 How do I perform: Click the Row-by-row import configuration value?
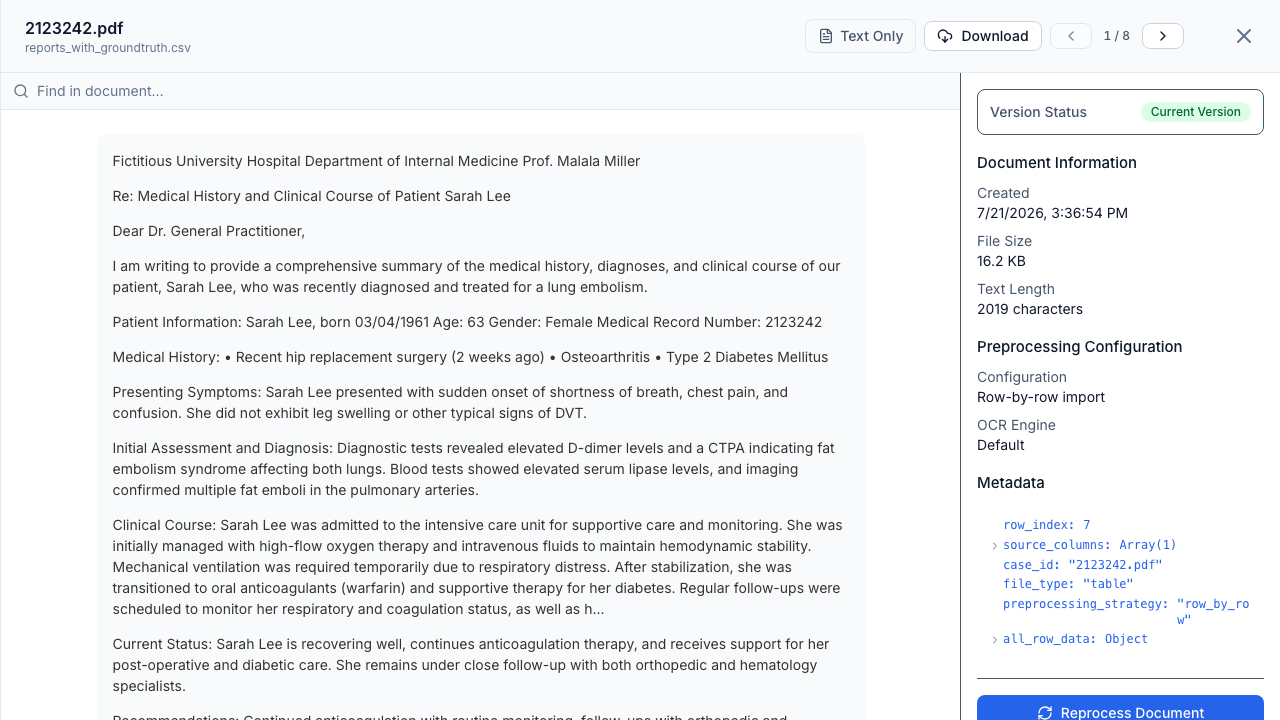pyautogui.click(x=1041, y=397)
